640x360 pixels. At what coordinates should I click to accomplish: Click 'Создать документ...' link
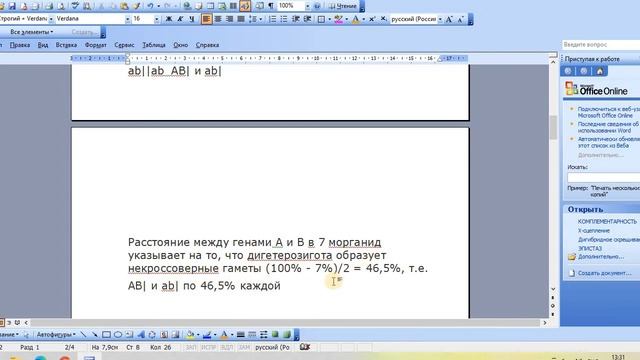pyautogui.click(x=604, y=273)
